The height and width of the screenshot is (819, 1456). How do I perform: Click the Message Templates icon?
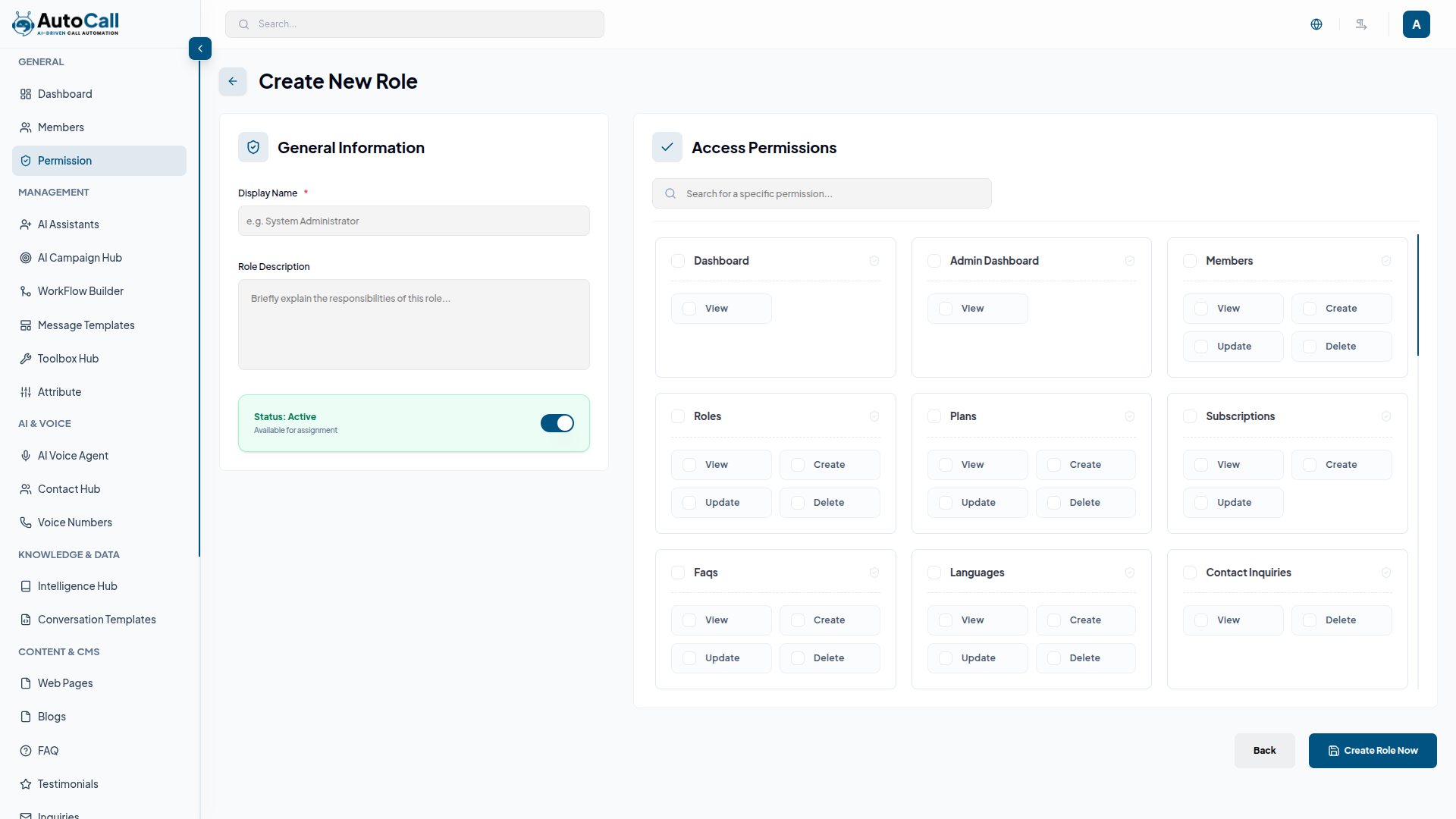click(26, 325)
